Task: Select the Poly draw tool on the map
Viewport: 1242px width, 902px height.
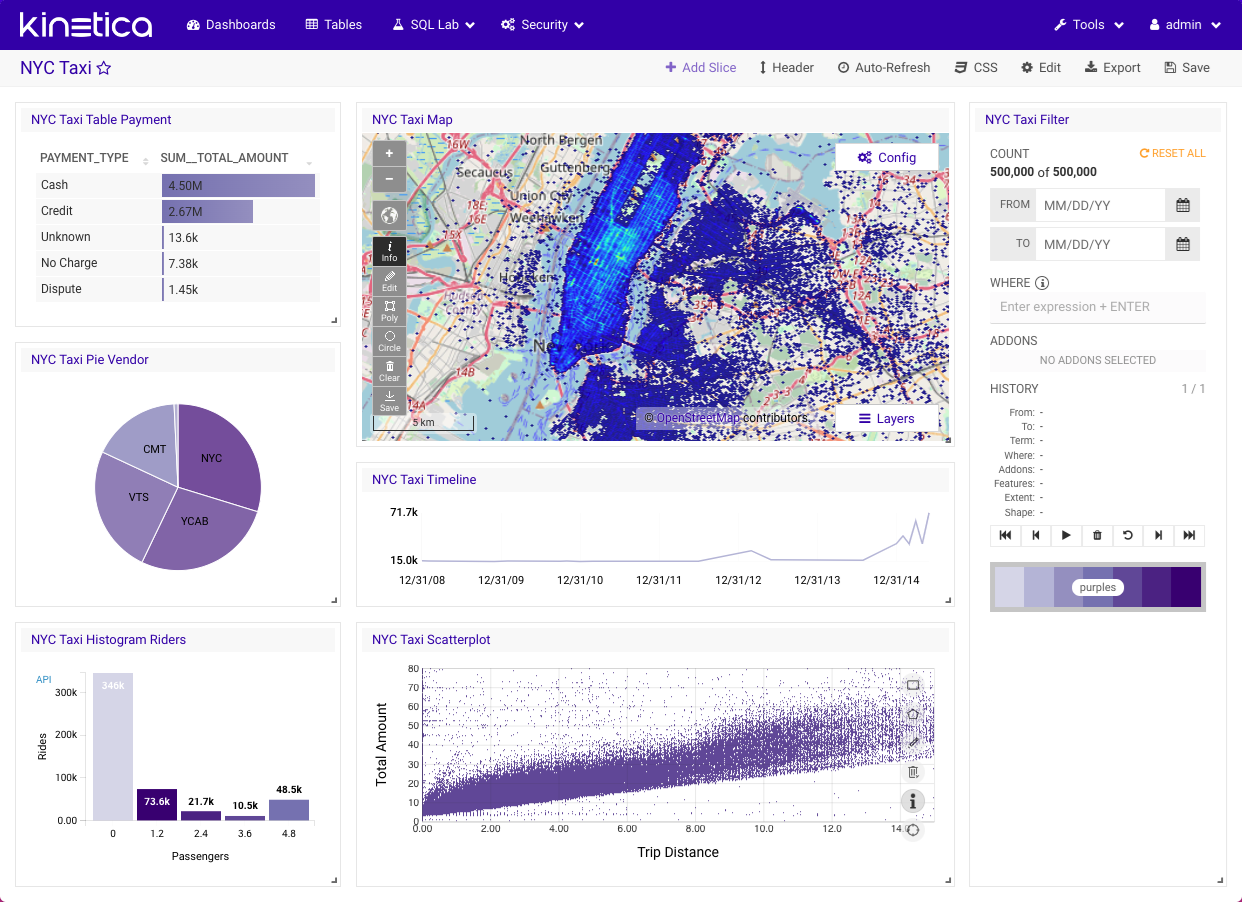Action: point(389,312)
